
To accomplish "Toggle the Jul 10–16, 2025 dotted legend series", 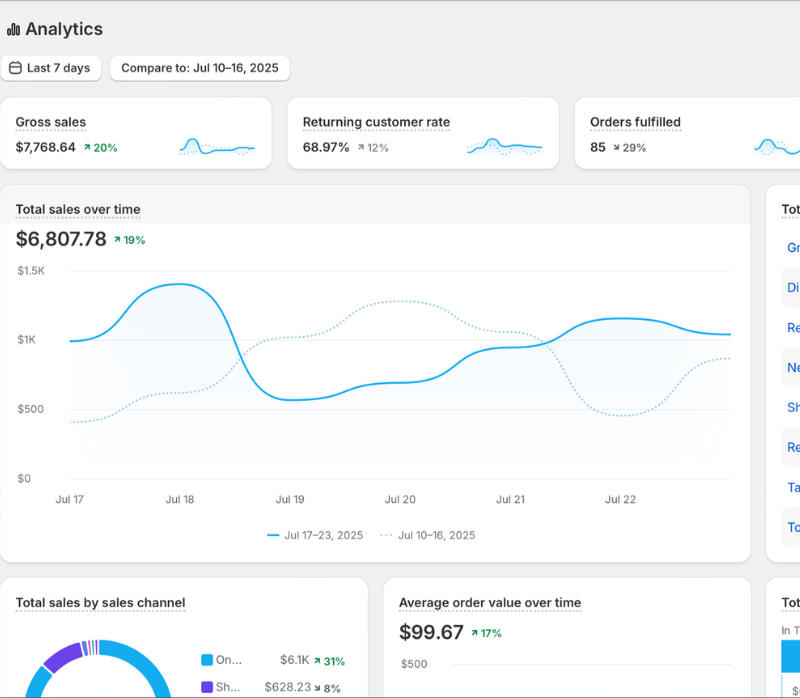I will point(428,535).
